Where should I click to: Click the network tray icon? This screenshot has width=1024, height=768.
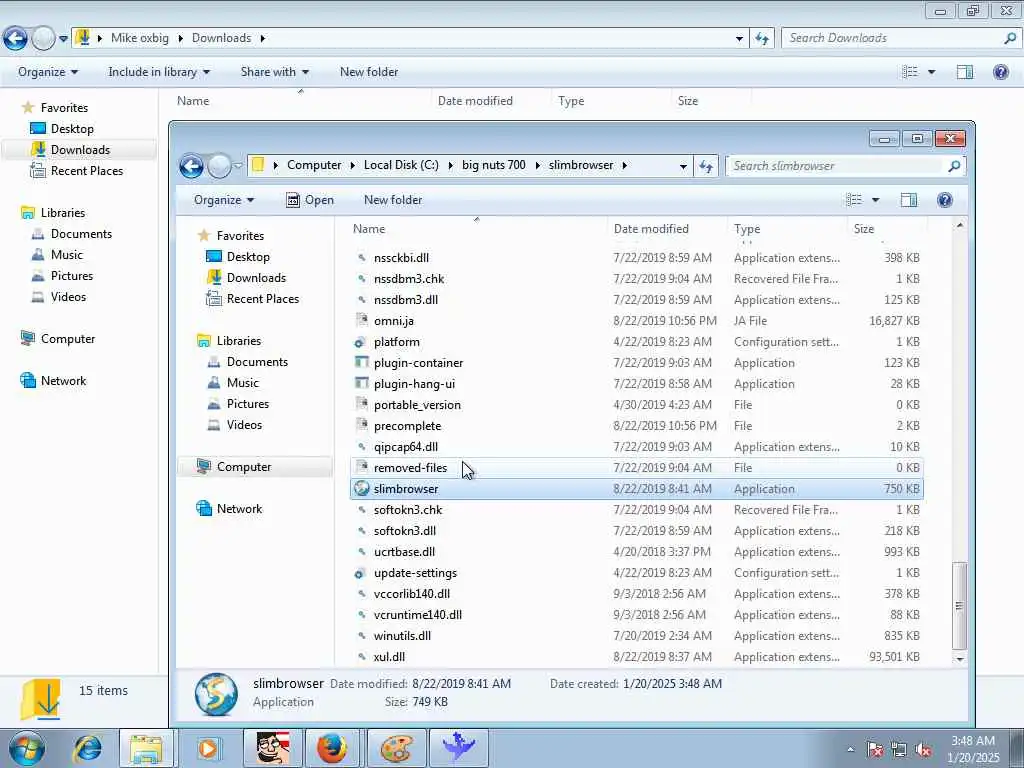click(x=899, y=750)
